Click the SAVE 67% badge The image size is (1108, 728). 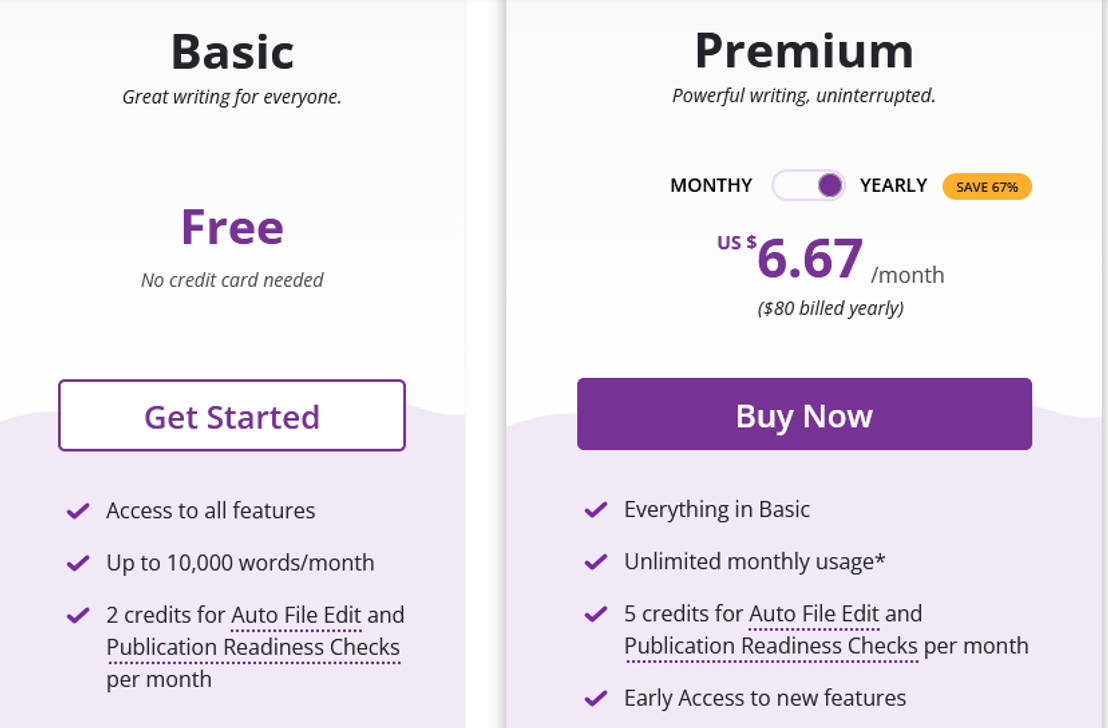click(986, 187)
